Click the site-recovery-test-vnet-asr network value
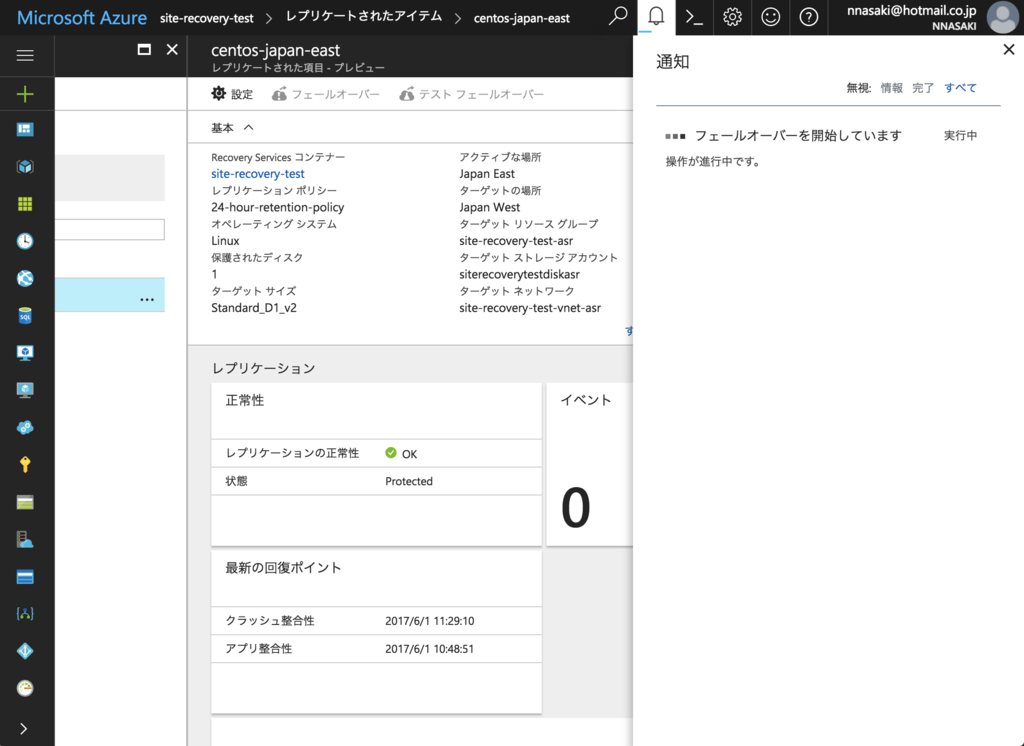1024x746 pixels. tap(530, 308)
